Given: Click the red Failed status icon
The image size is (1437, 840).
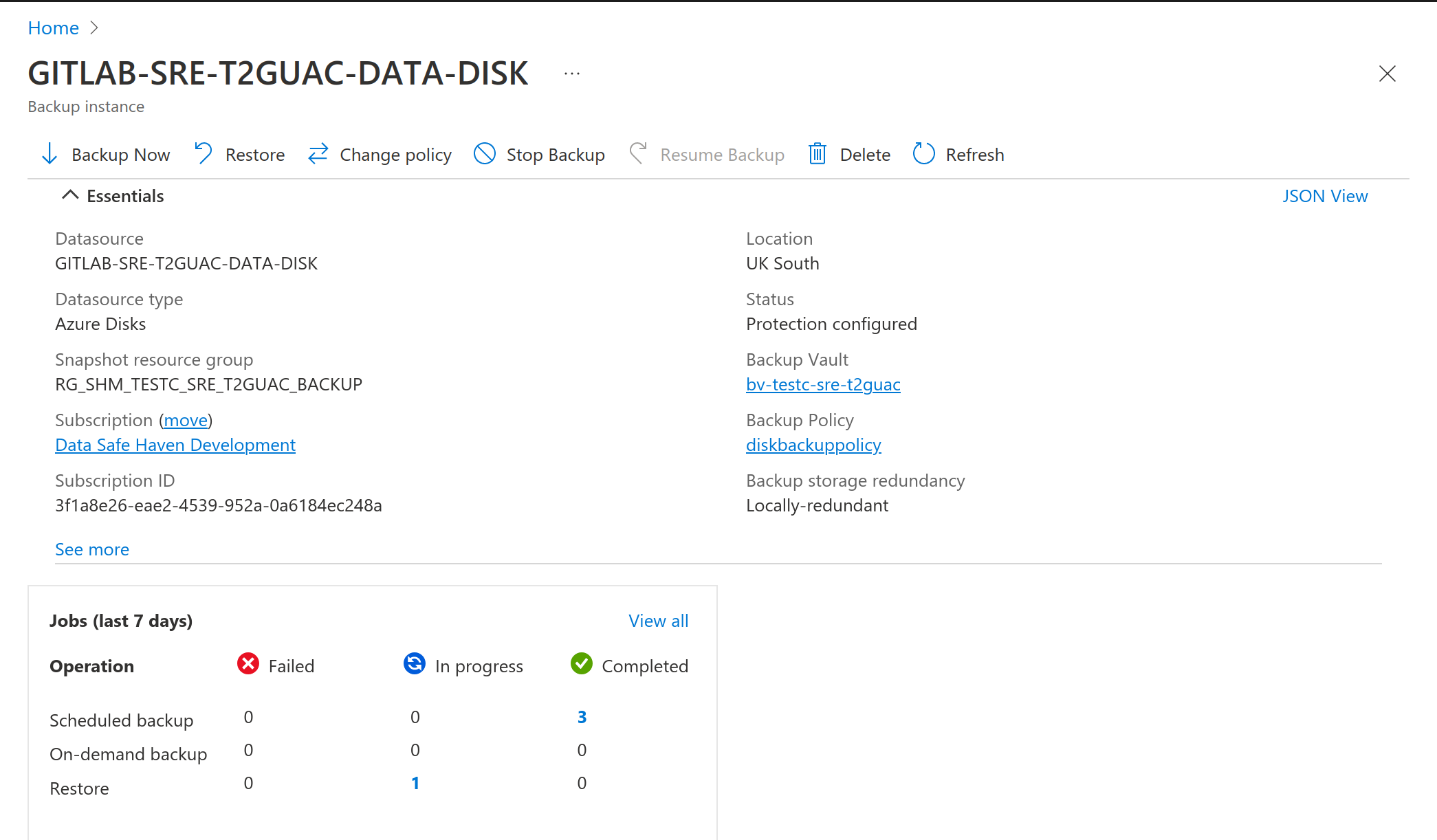Looking at the screenshot, I should 248,663.
